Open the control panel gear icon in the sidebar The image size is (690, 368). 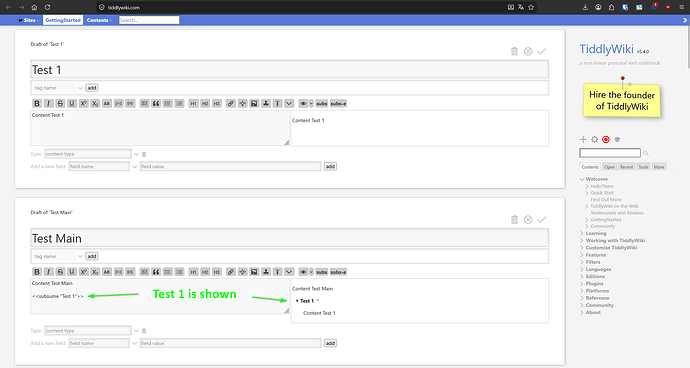595,140
